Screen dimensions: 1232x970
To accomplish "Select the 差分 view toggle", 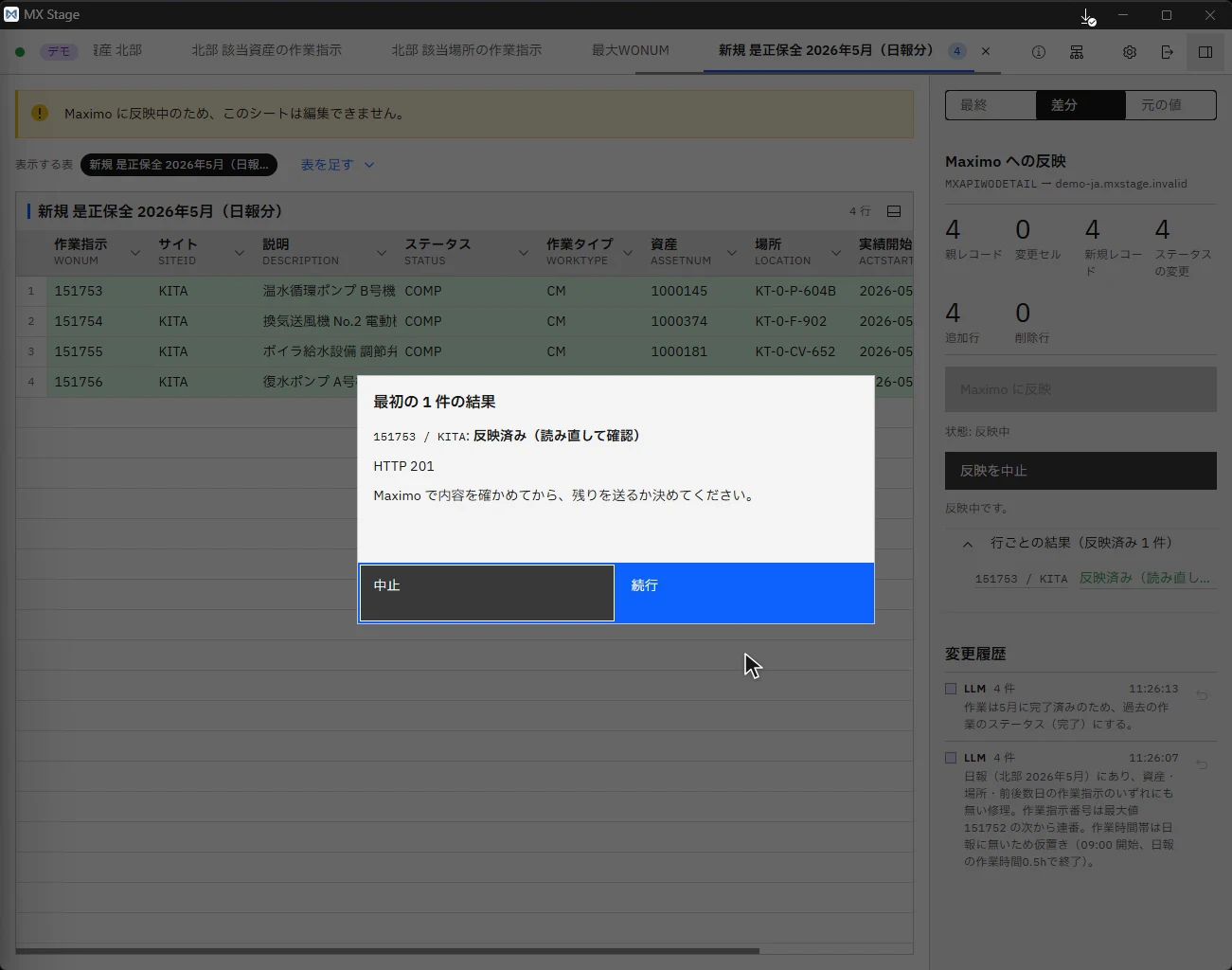I will (x=1080, y=105).
